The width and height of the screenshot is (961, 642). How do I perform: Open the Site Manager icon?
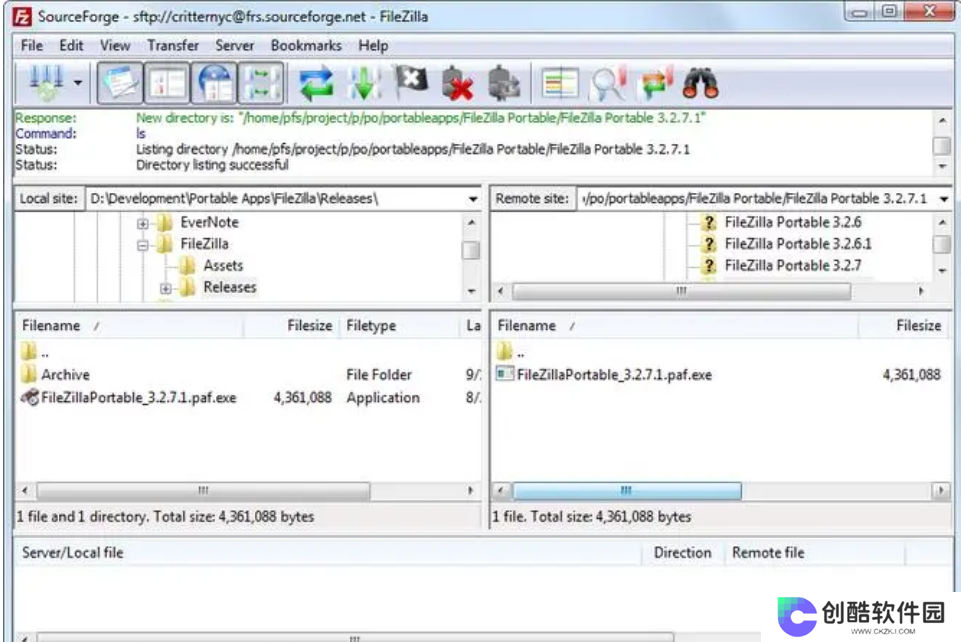[x=47, y=82]
